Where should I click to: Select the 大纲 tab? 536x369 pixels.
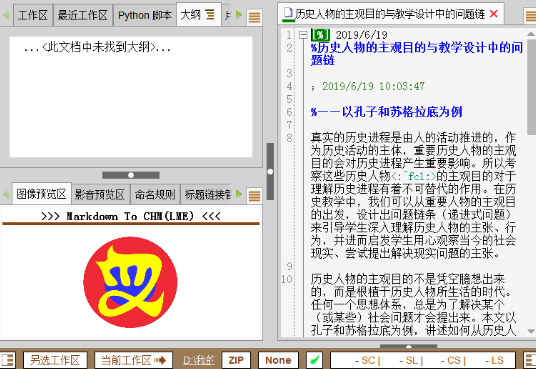click(x=198, y=15)
